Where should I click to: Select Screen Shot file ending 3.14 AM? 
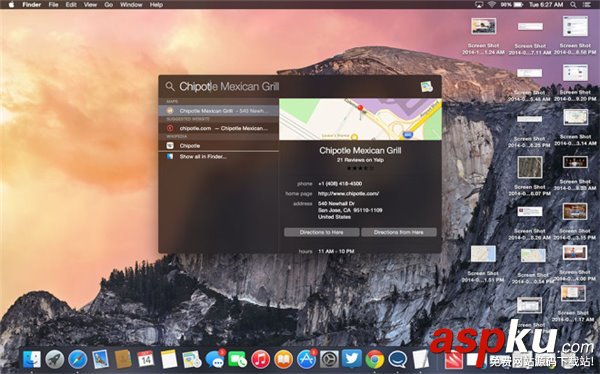[x=575, y=127]
